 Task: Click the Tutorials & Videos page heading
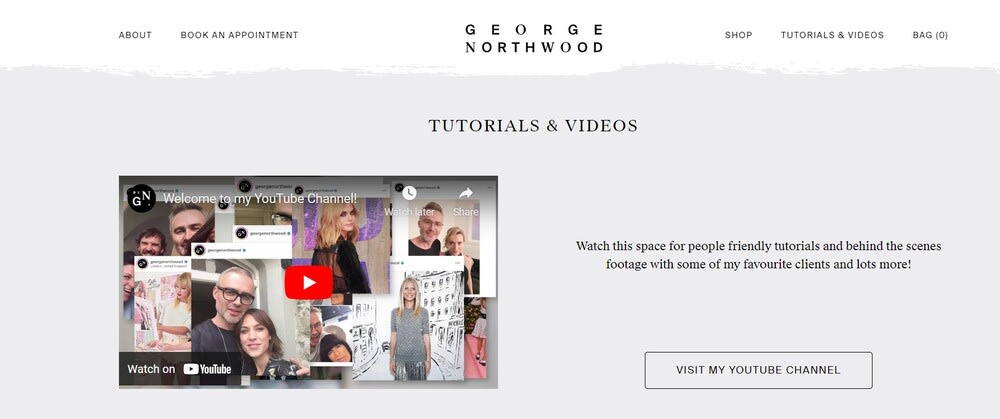click(533, 126)
